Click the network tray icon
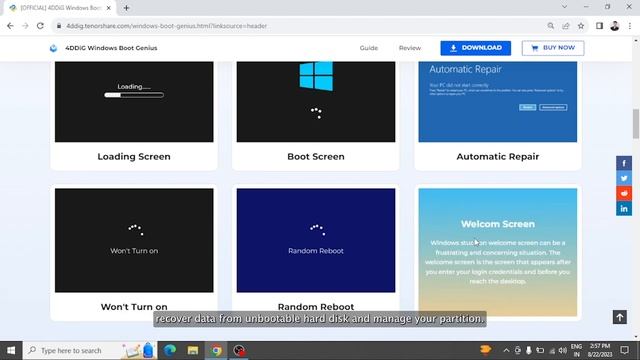 [x=551, y=350]
